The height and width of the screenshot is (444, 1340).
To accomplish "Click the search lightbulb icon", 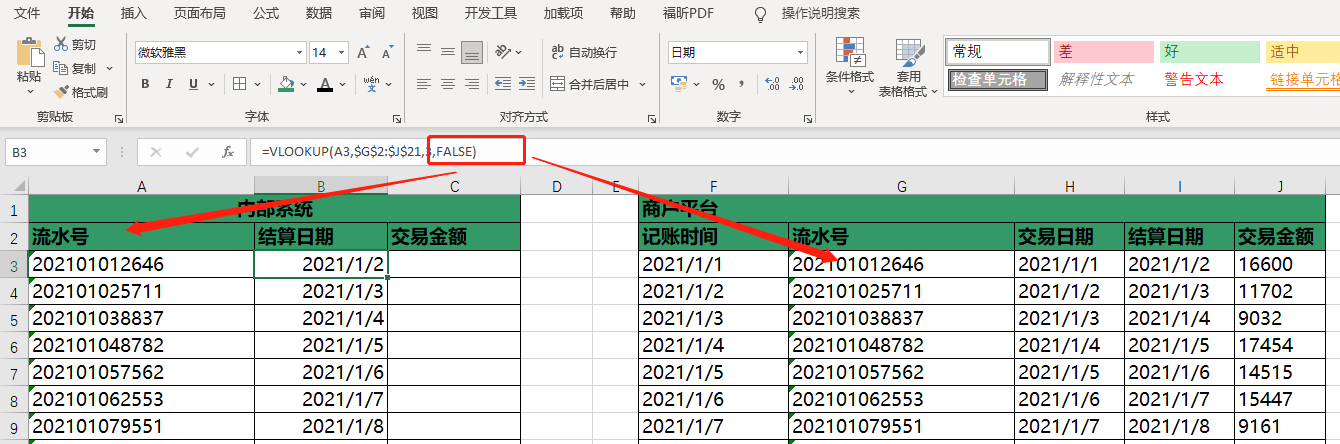I will pos(760,14).
